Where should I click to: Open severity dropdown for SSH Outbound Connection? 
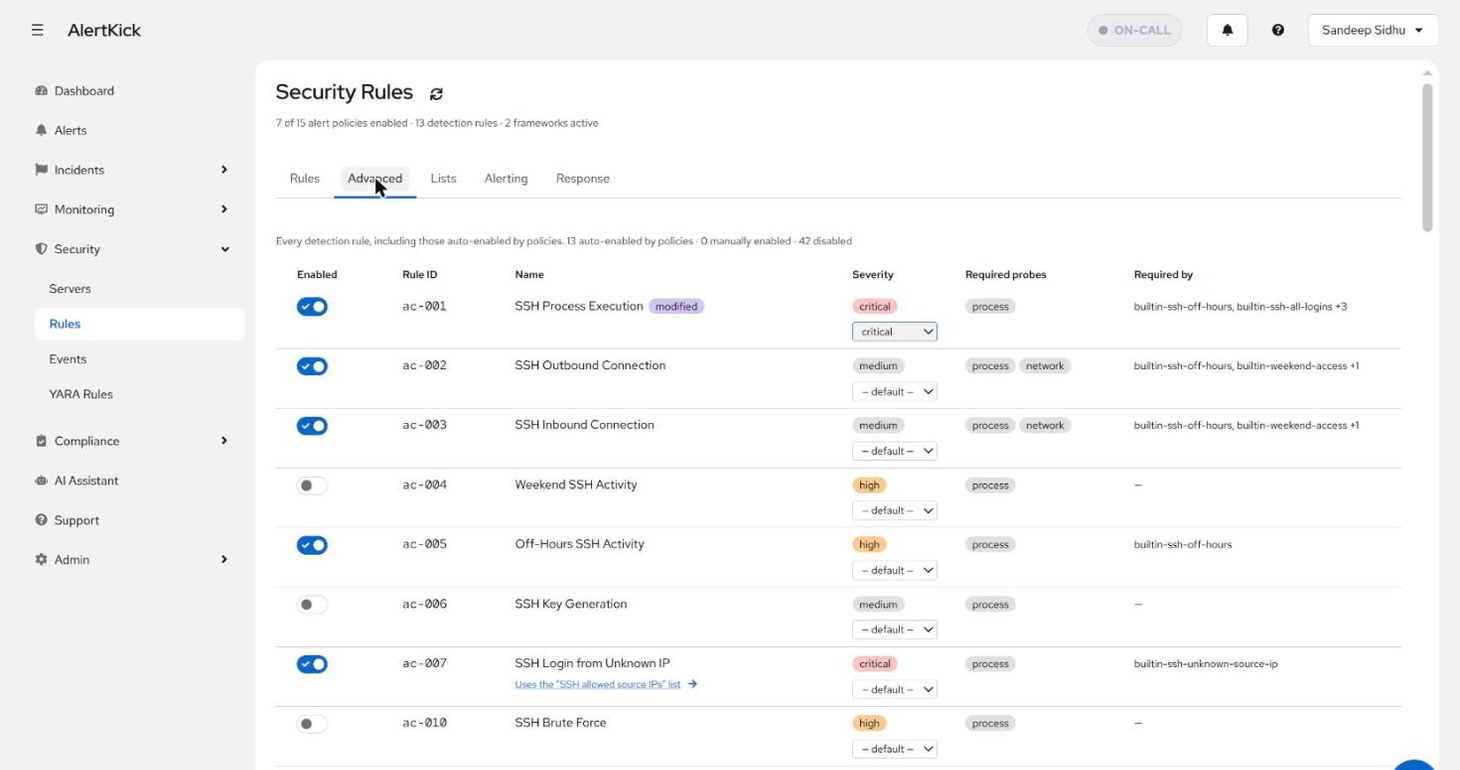[894, 391]
